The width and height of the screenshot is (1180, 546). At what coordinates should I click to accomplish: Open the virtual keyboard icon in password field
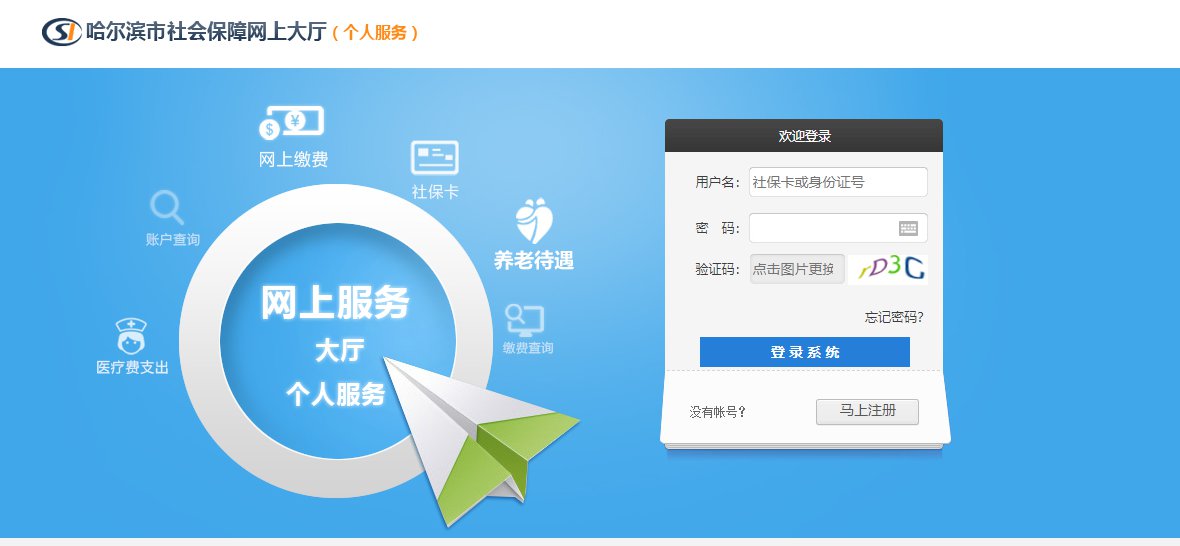(x=908, y=228)
